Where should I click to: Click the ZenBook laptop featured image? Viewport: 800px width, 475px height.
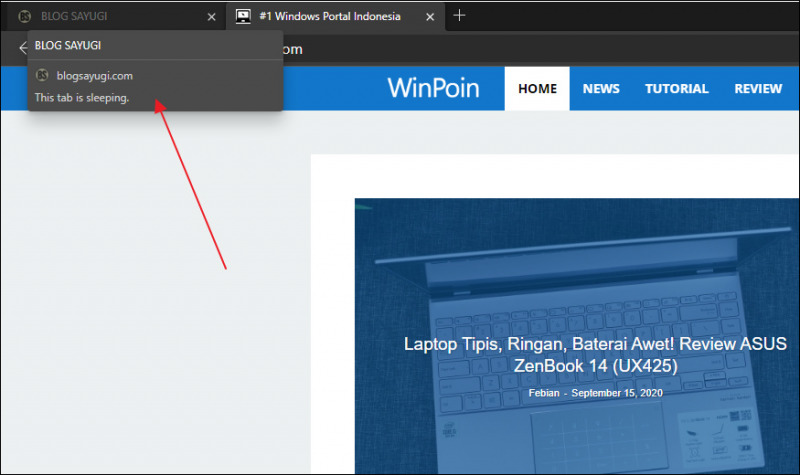[x=577, y=336]
